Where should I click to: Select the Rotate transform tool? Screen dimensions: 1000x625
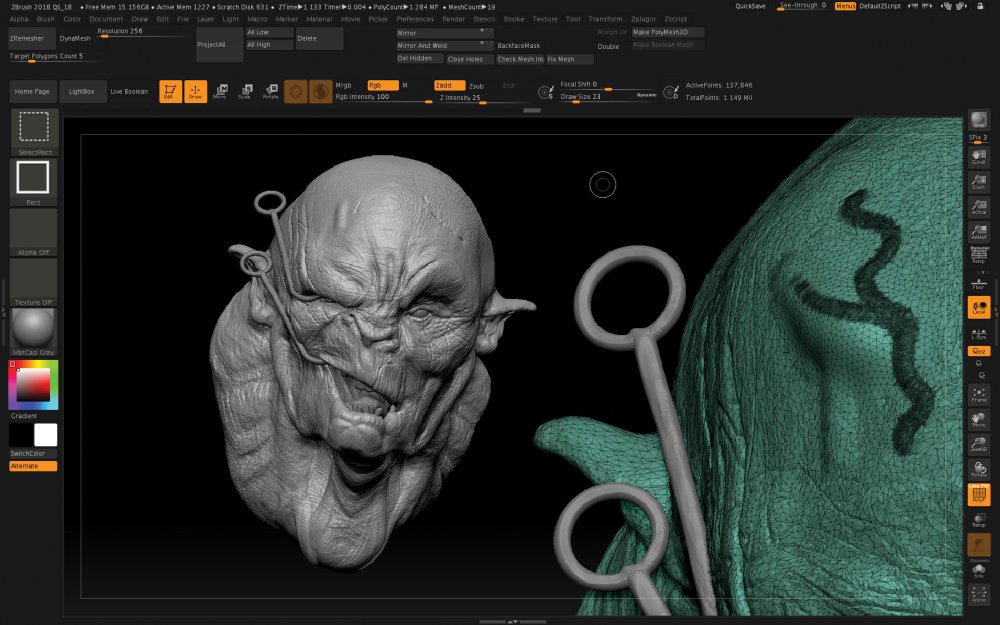point(270,91)
